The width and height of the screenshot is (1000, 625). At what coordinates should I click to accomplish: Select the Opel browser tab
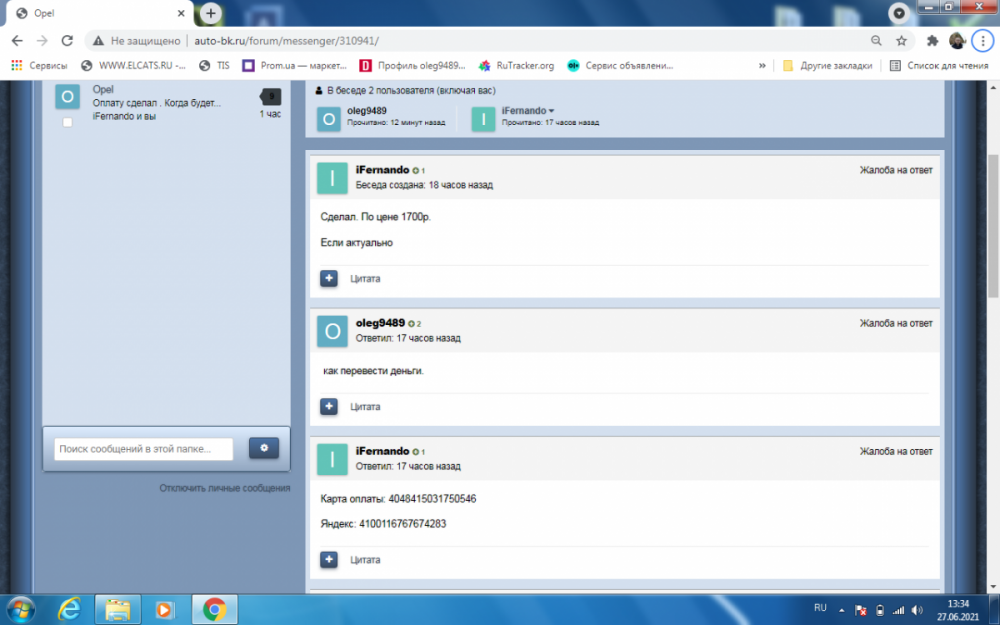[x=99, y=13]
